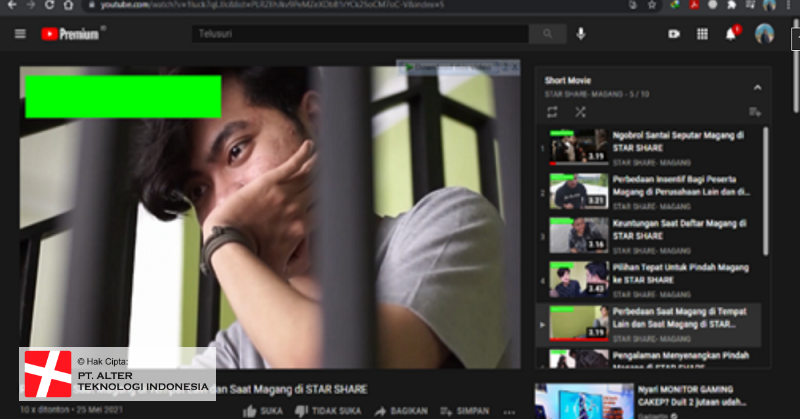Click thumbnail of fourth playlist video 3.43
The height and width of the screenshot is (419, 800).
pyautogui.click(x=579, y=280)
